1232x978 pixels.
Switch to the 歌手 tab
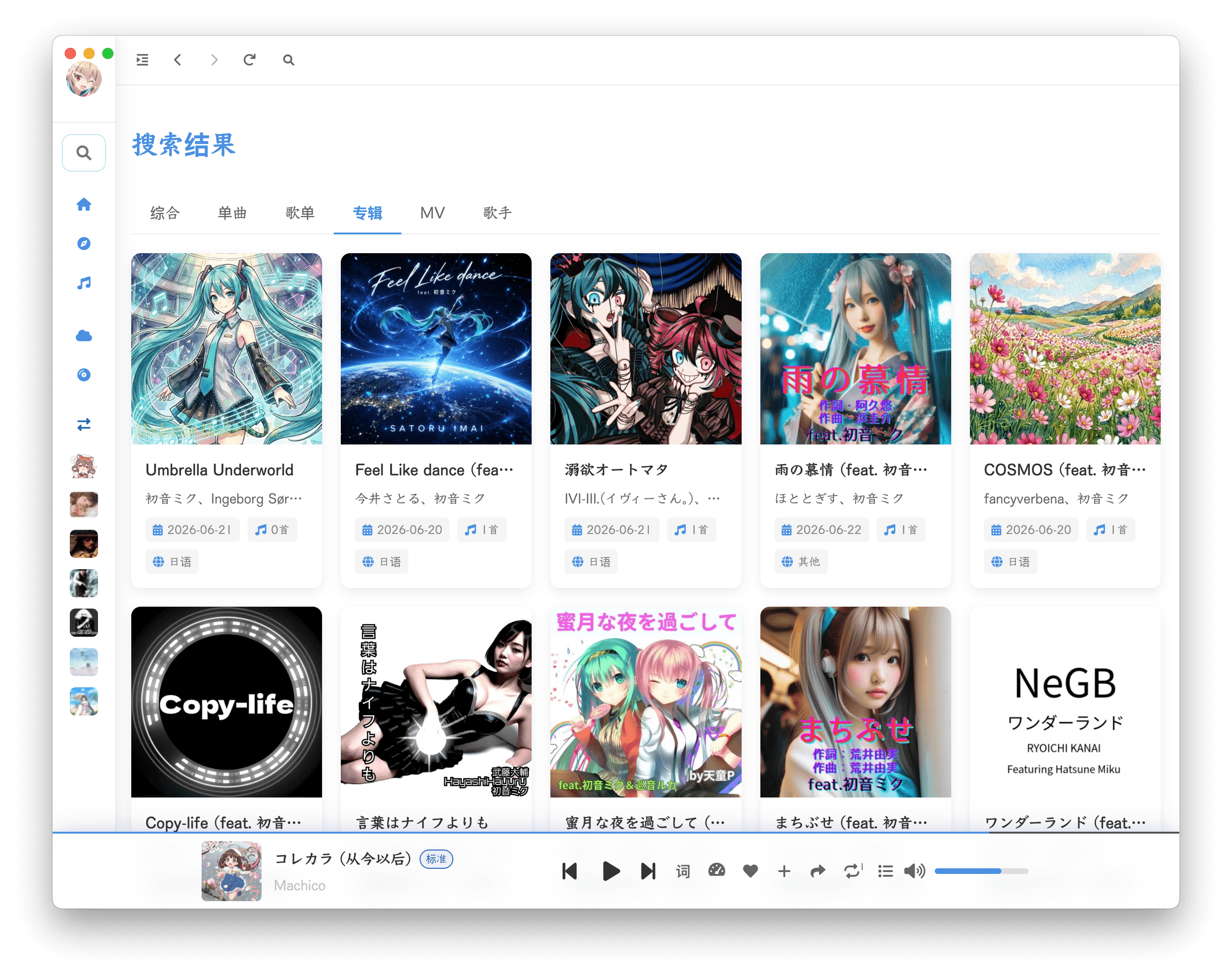tap(497, 213)
